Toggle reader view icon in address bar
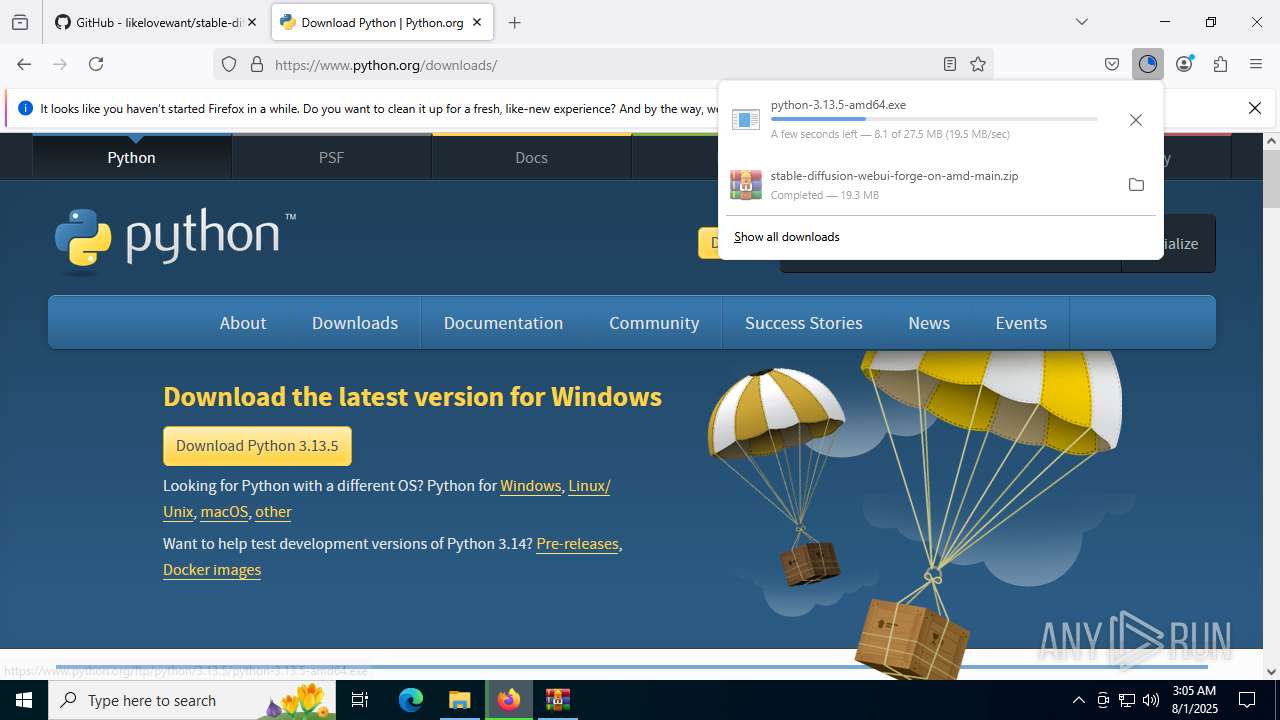1280x720 pixels. tap(950, 64)
